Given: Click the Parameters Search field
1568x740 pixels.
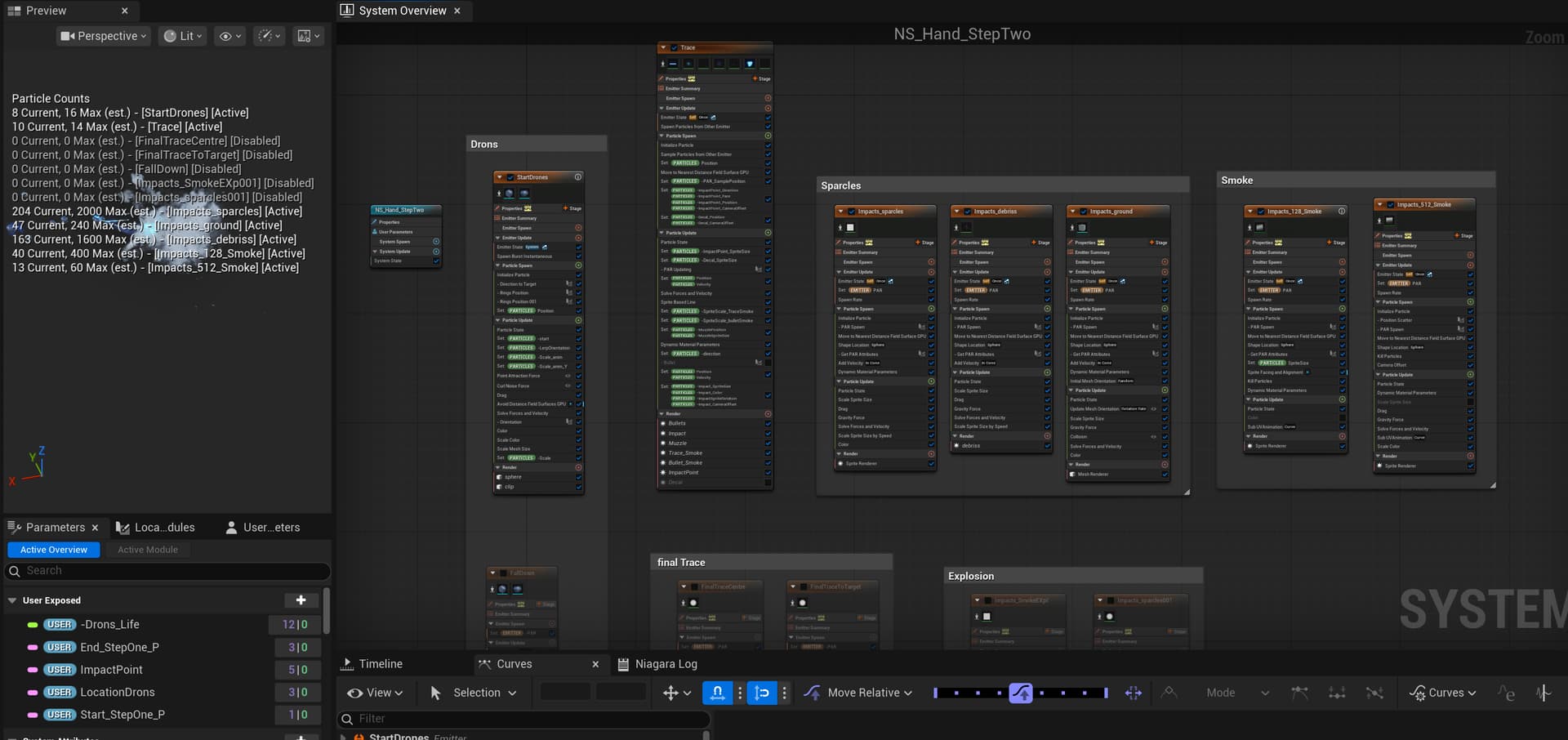Looking at the screenshot, I should (x=167, y=571).
